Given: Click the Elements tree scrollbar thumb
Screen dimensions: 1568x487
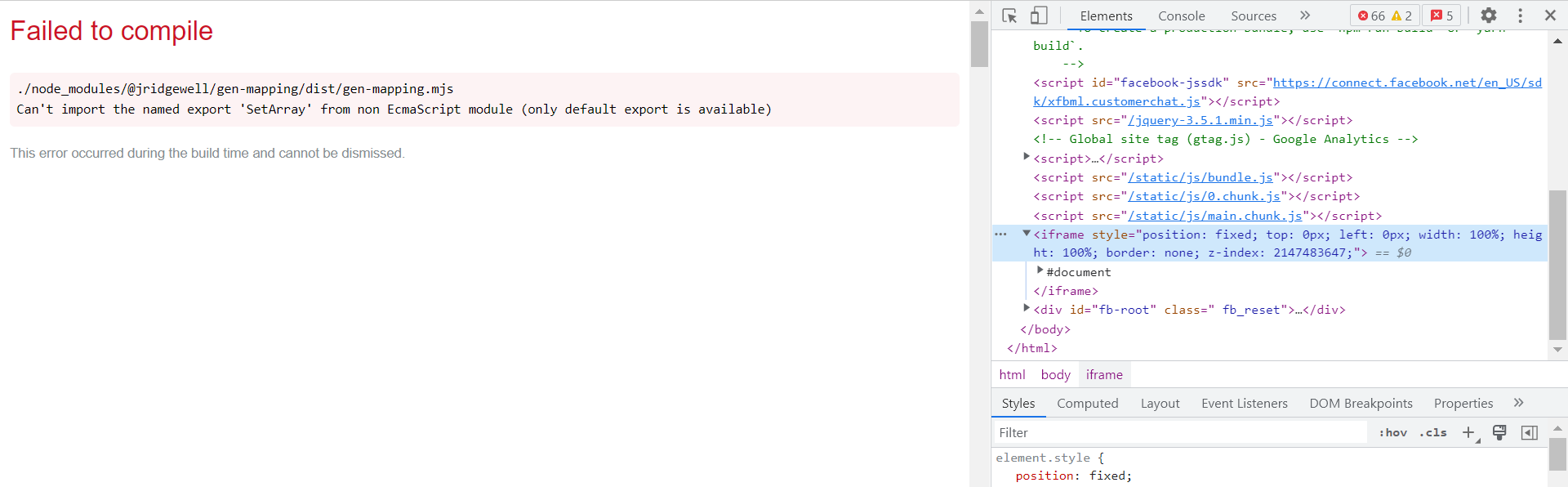Looking at the screenshot, I should pos(1557,265).
